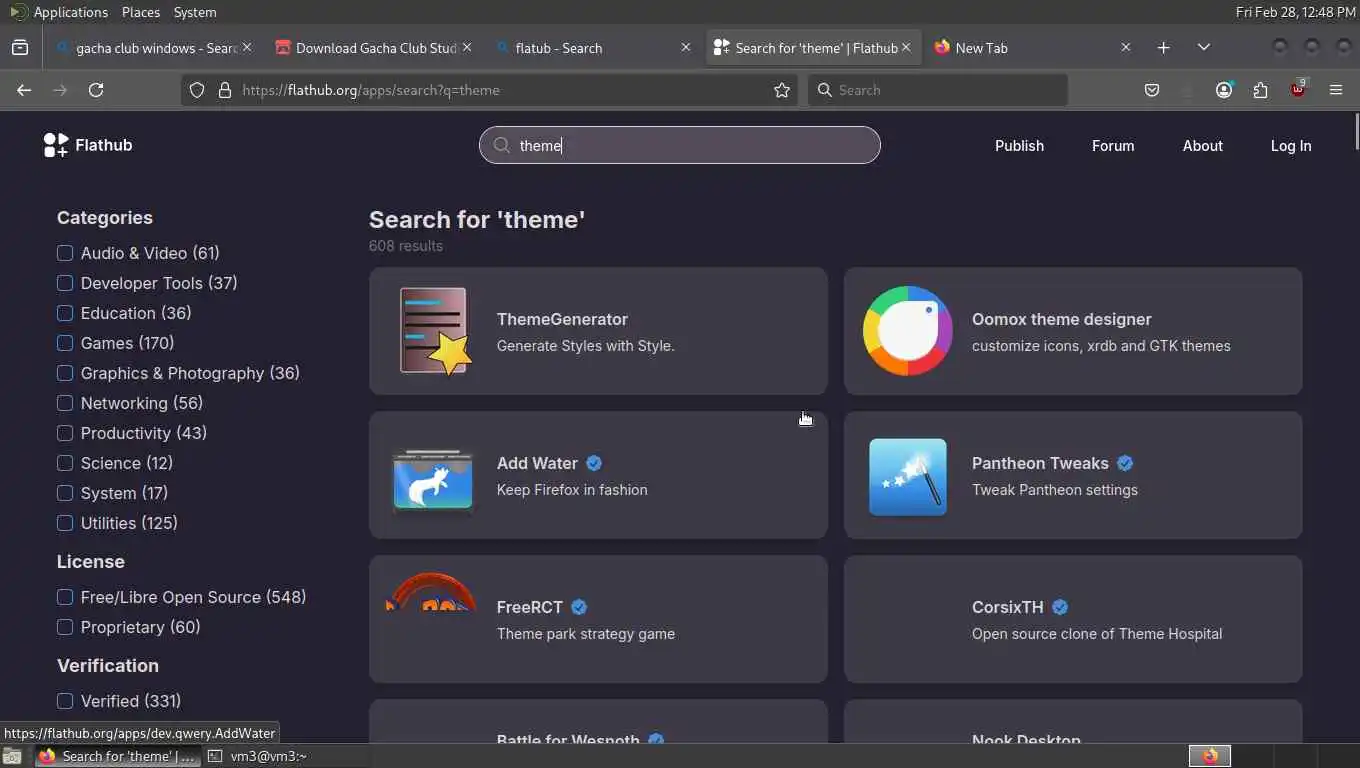Check Proprietary license filter
Image resolution: width=1360 pixels, height=768 pixels.
pyautogui.click(x=65, y=627)
